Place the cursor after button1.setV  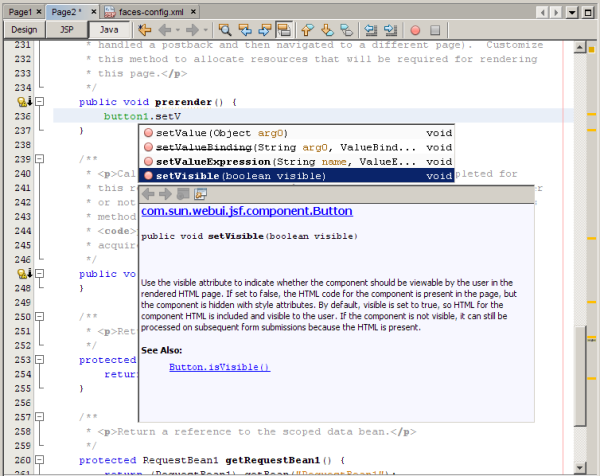pos(181,116)
